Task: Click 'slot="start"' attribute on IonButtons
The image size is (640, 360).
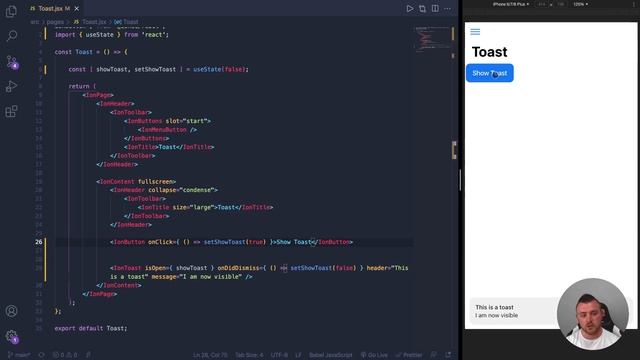Action: point(186,121)
